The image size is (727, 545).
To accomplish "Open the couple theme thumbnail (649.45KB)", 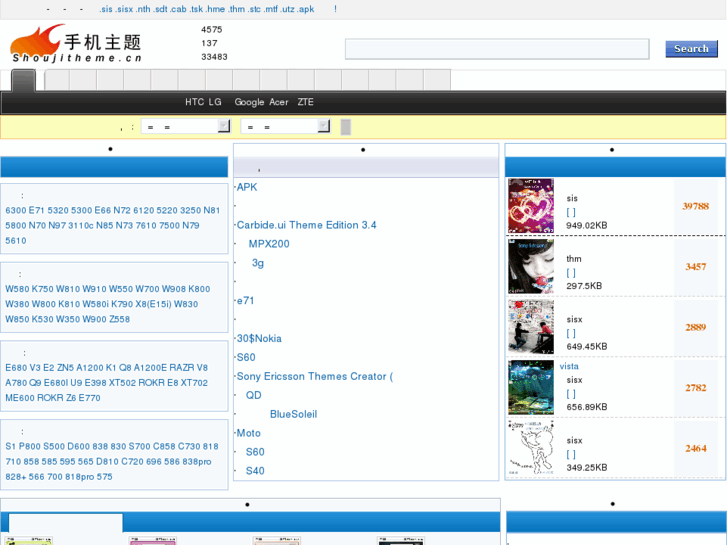I will tap(531, 327).
